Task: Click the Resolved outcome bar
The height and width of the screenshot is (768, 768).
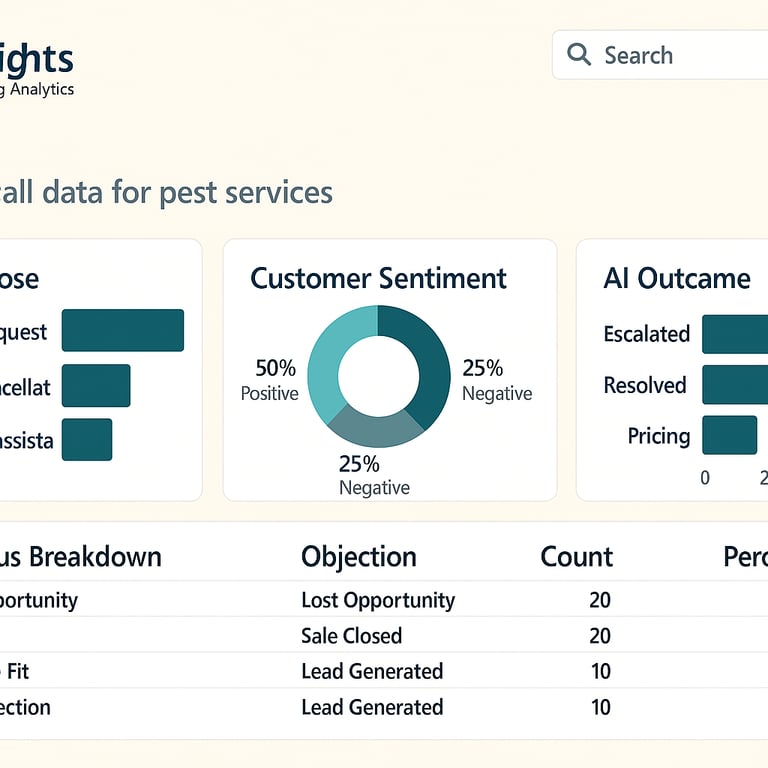Action: tap(735, 385)
